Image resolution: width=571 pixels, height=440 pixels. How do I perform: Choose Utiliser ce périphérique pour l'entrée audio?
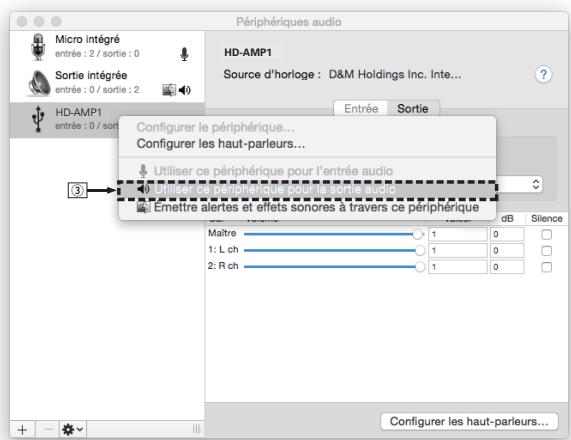[x=307, y=170]
